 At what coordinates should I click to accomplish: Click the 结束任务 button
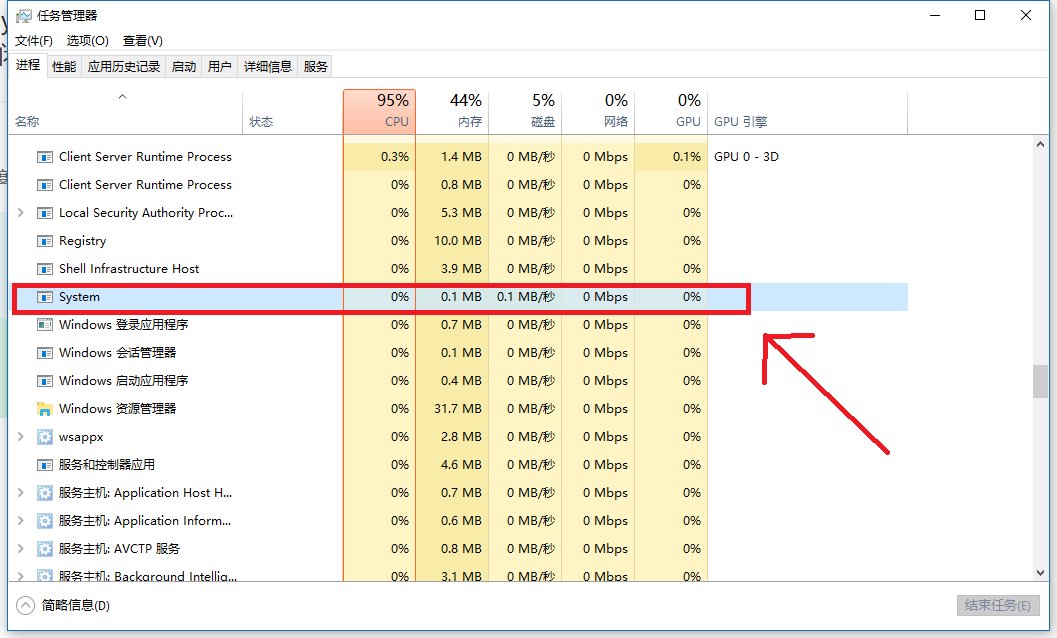pyautogui.click(x=997, y=606)
